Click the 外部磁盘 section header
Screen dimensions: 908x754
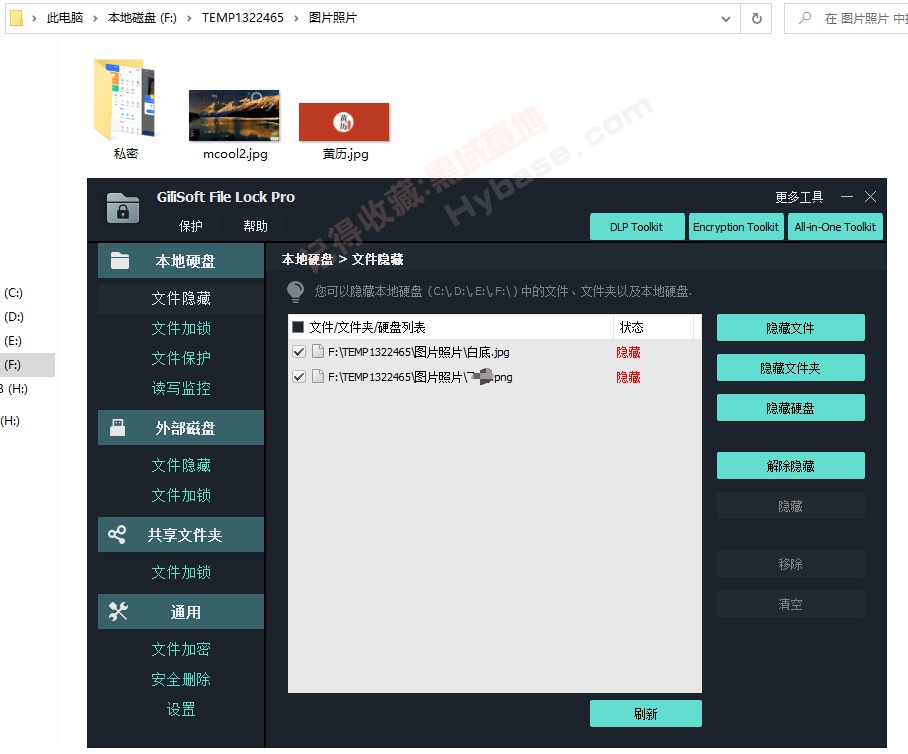click(181, 427)
